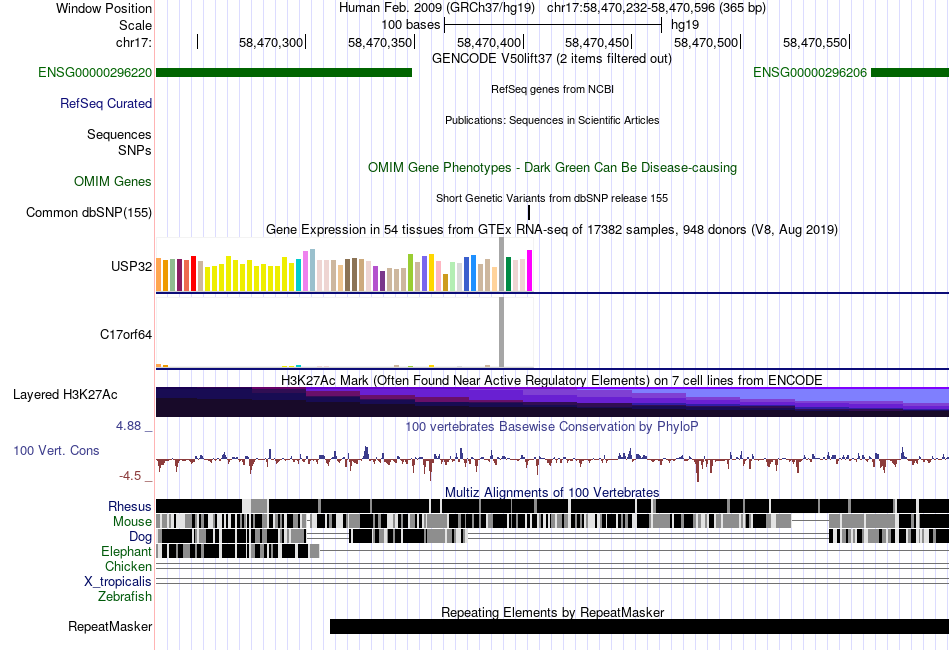Click the Rhesus alignment block row
The width and height of the screenshot is (950, 650).
pyautogui.click(x=552, y=506)
